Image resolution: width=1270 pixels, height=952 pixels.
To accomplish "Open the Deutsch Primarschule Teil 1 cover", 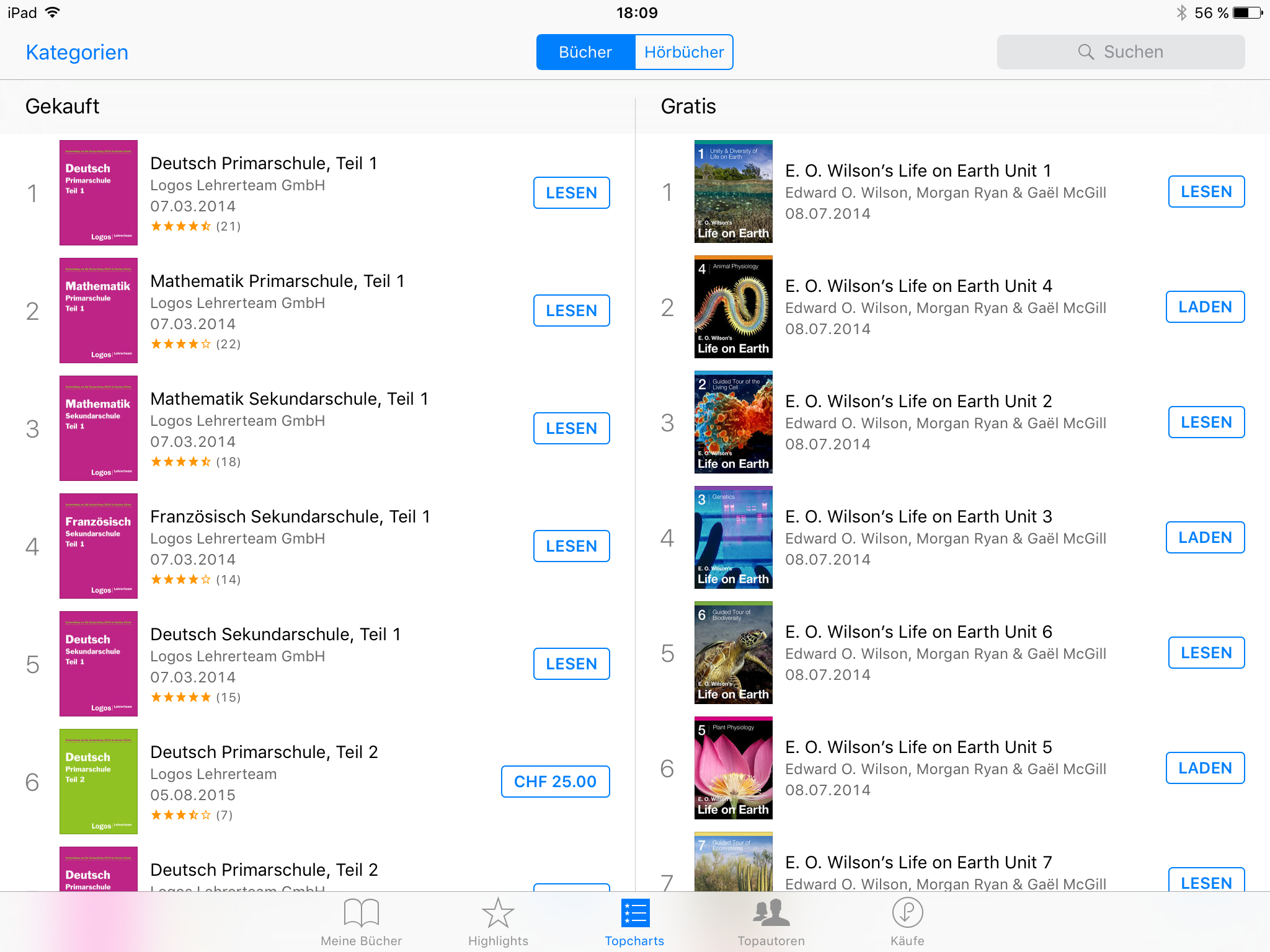I will tap(99, 193).
